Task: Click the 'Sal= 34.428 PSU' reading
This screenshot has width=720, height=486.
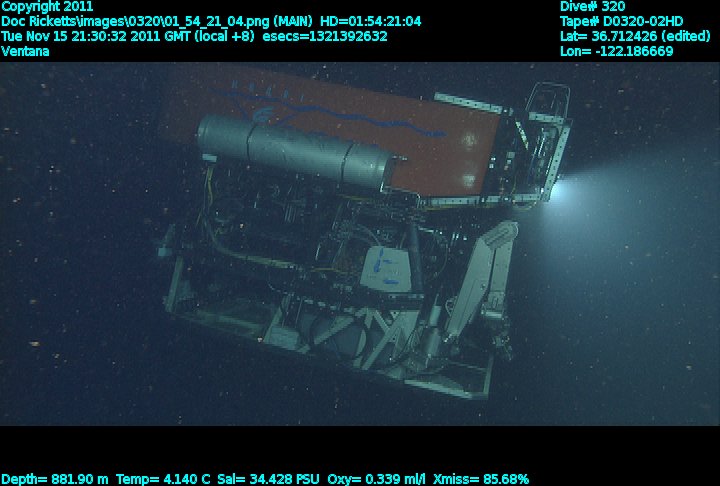Action: tap(268, 479)
